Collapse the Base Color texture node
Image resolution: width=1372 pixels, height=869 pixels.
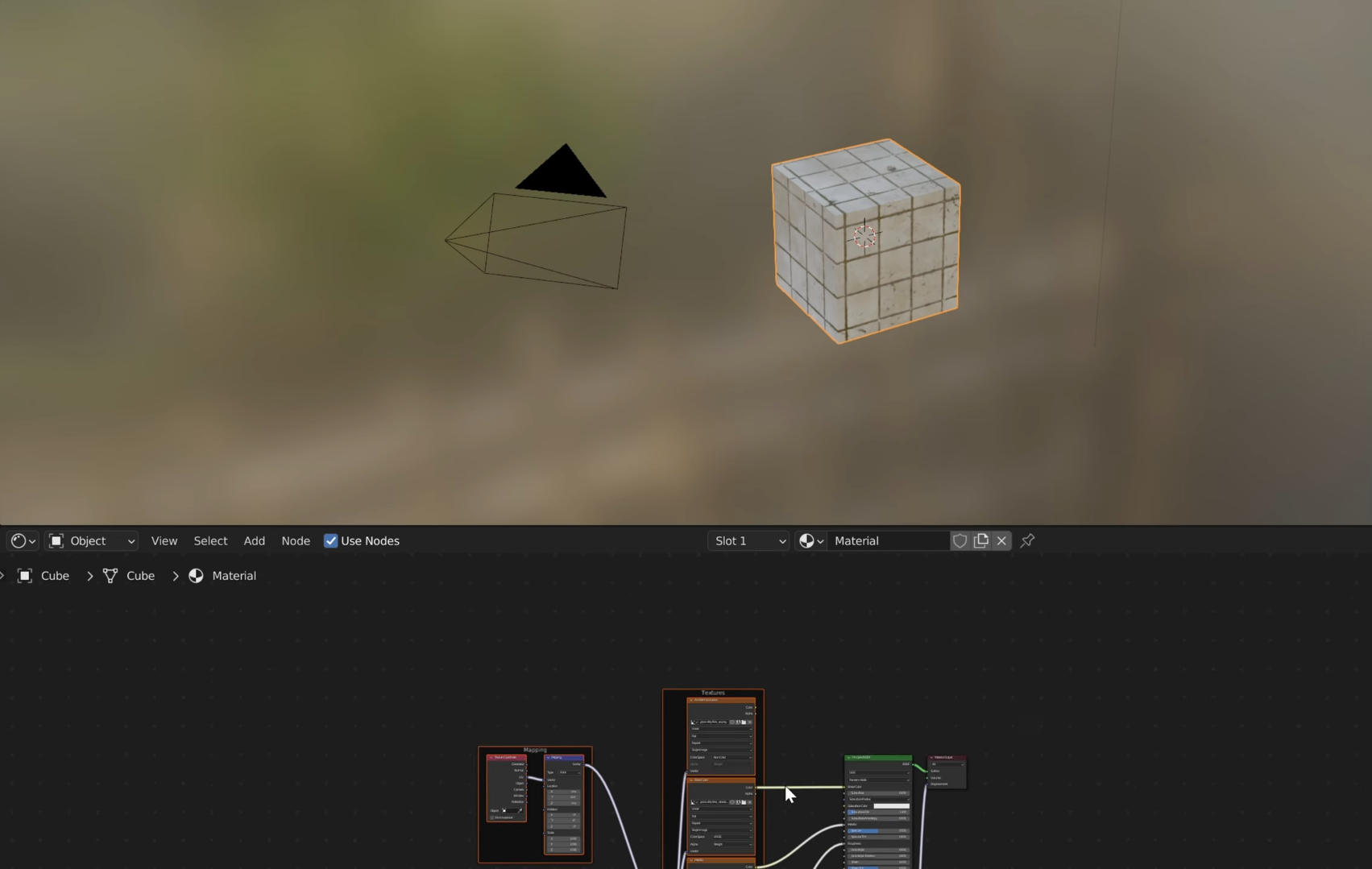coord(691,780)
